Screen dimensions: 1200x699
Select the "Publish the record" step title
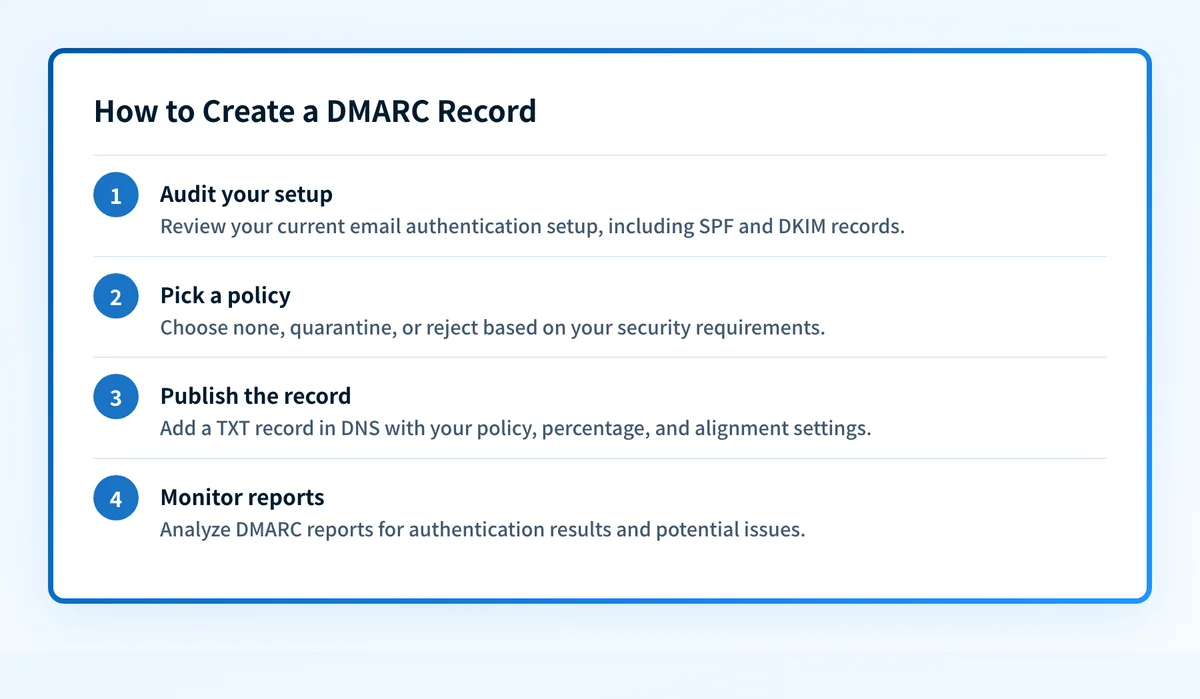click(255, 396)
